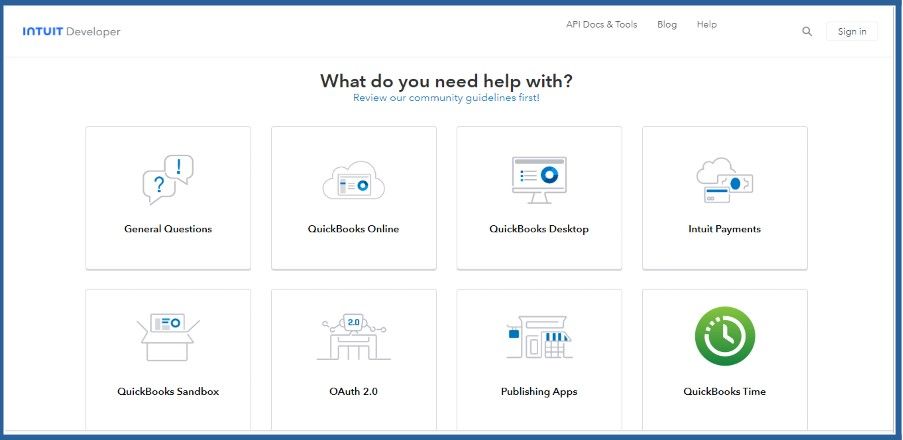The height and width of the screenshot is (440, 903).
Task: Click the QuickBooks Online label
Action: (354, 229)
